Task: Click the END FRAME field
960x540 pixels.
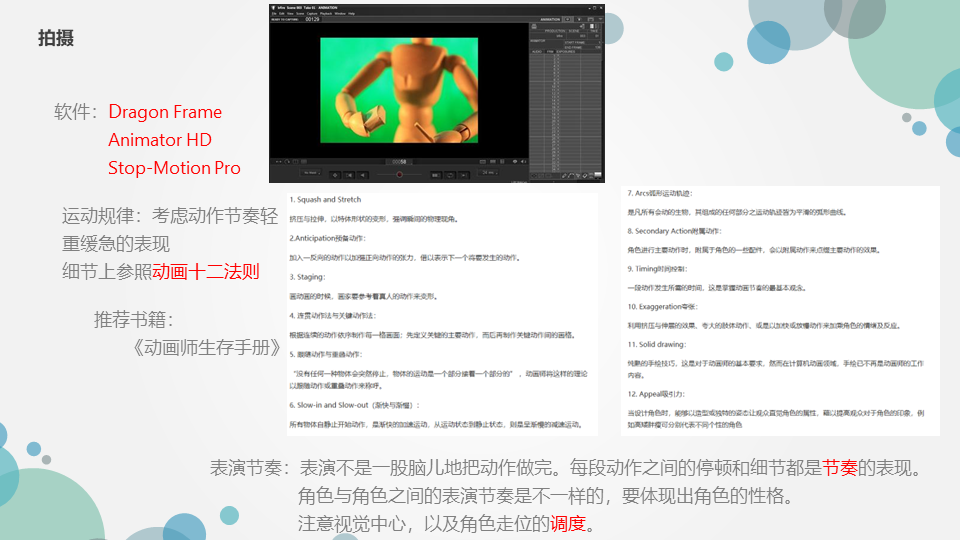Action: (583, 48)
